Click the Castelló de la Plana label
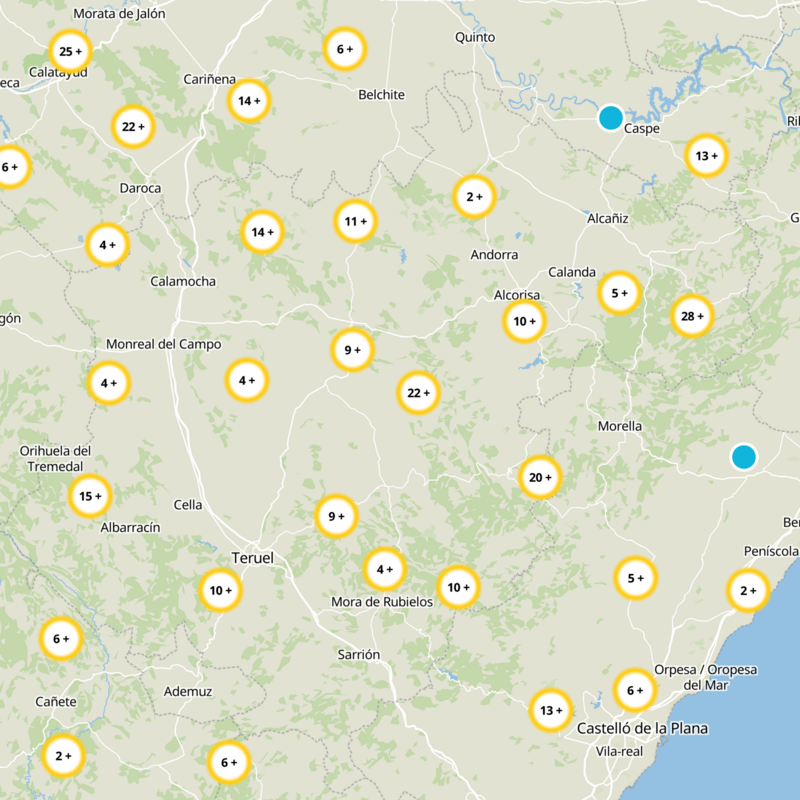 pos(642,728)
